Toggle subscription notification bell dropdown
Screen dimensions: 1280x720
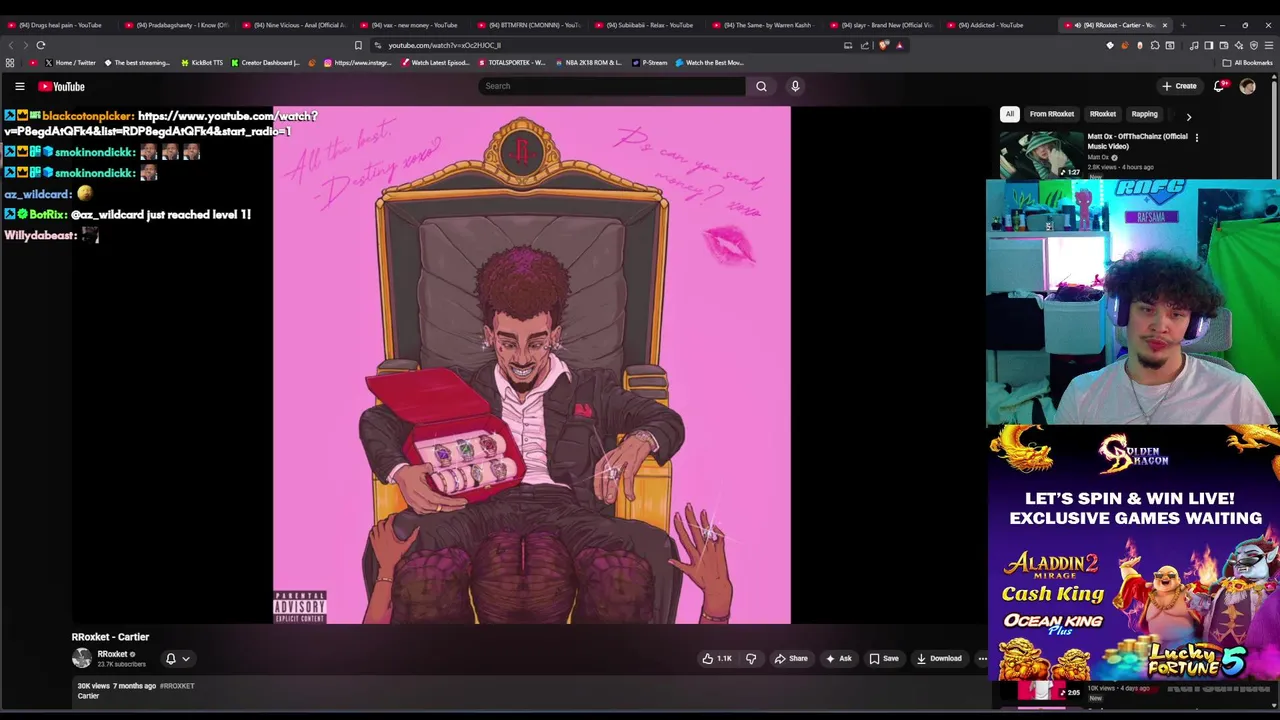click(x=177, y=658)
